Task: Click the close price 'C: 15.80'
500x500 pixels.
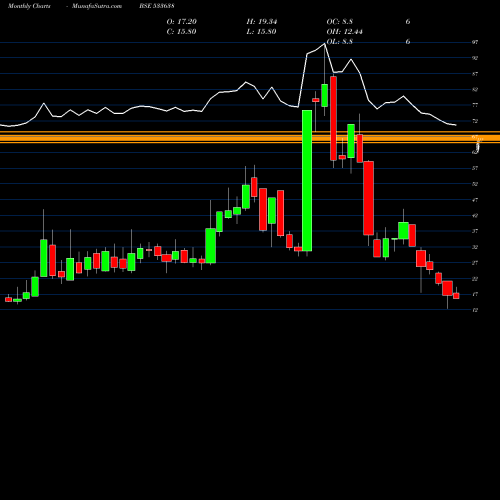Action: click(181, 32)
